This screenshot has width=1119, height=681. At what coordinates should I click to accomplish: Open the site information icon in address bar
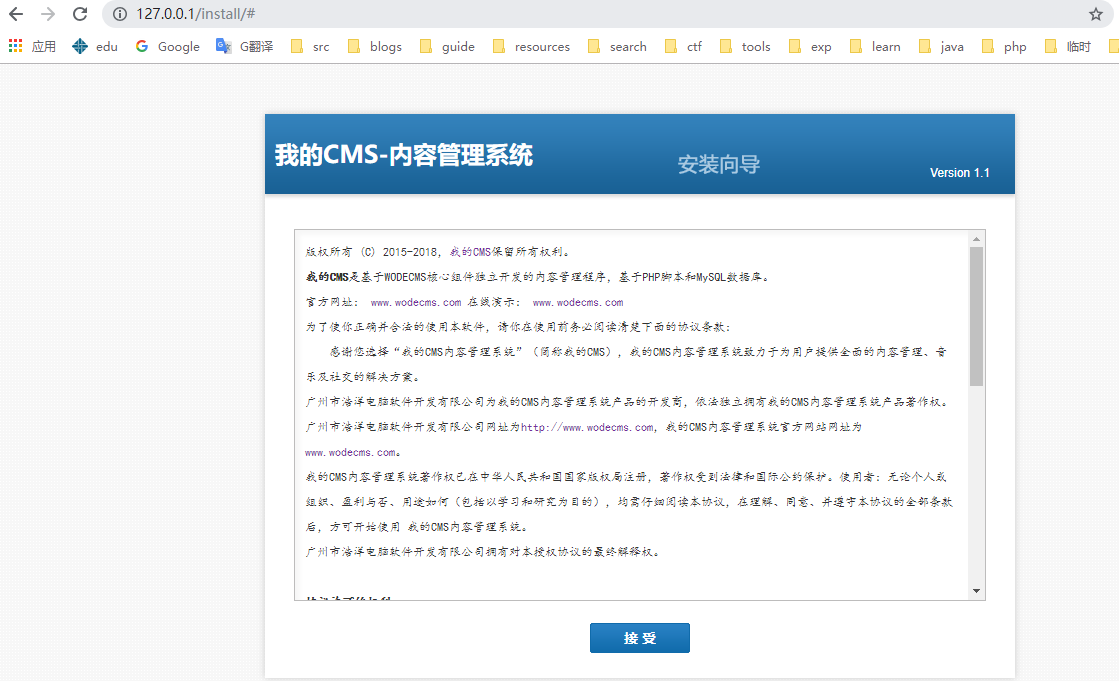pos(119,14)
